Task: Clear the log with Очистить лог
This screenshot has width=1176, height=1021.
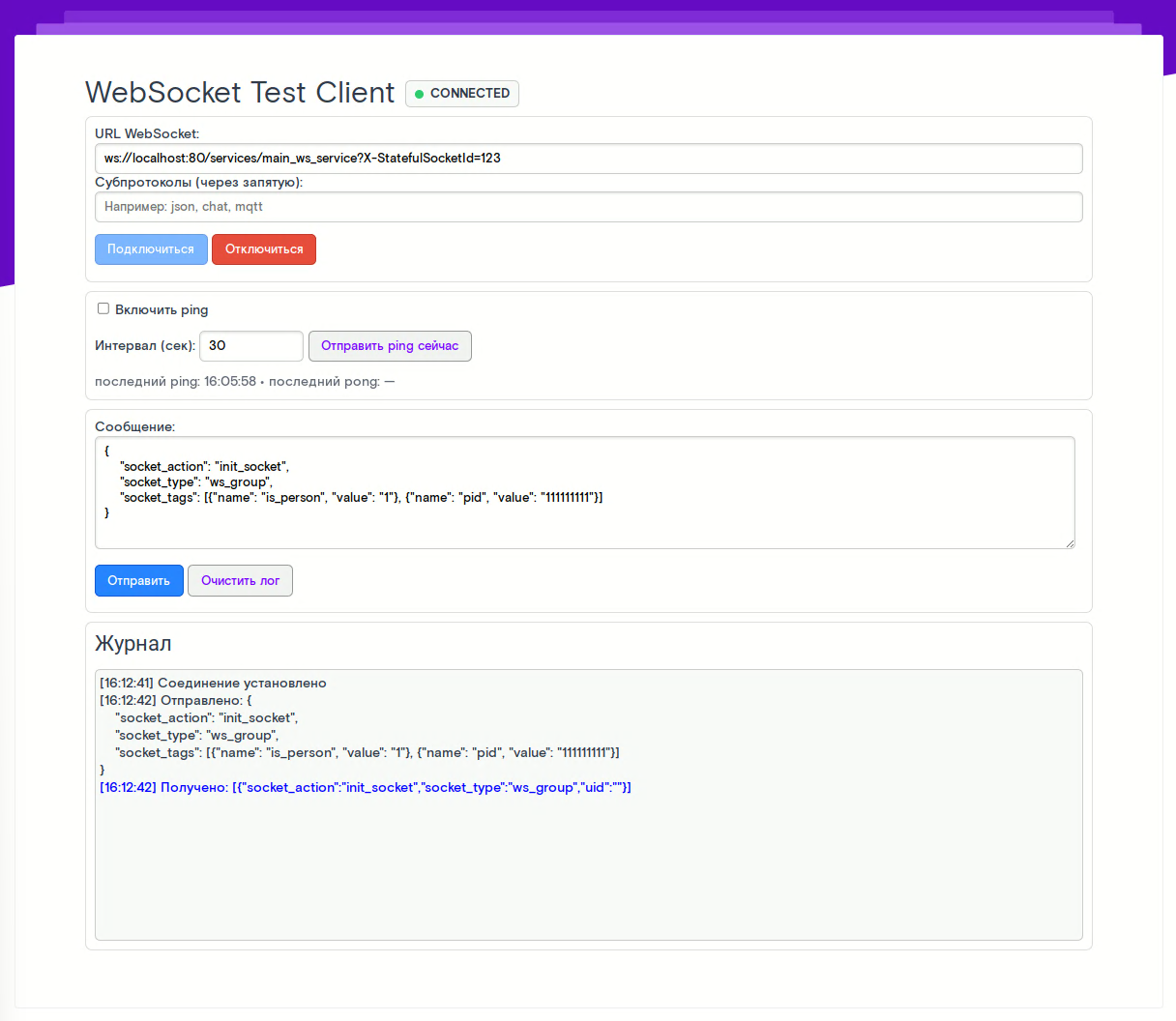Action: point(240,581)
